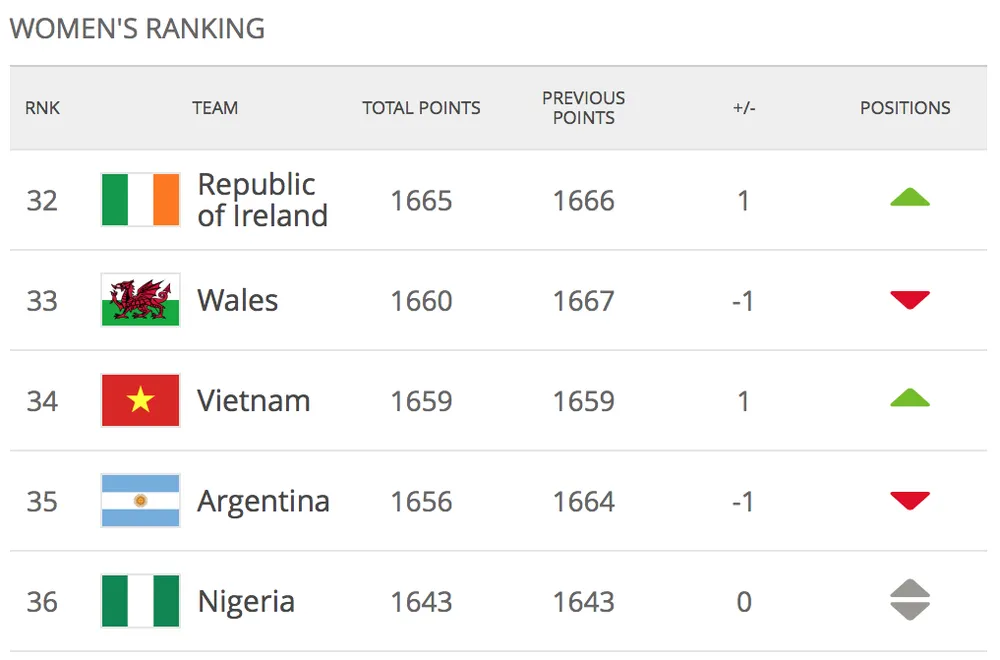The height and width of the screenshot is (660, 1000).
Task: Click the Republic of Ireland flag icon
Action: (x=141, y=200)
